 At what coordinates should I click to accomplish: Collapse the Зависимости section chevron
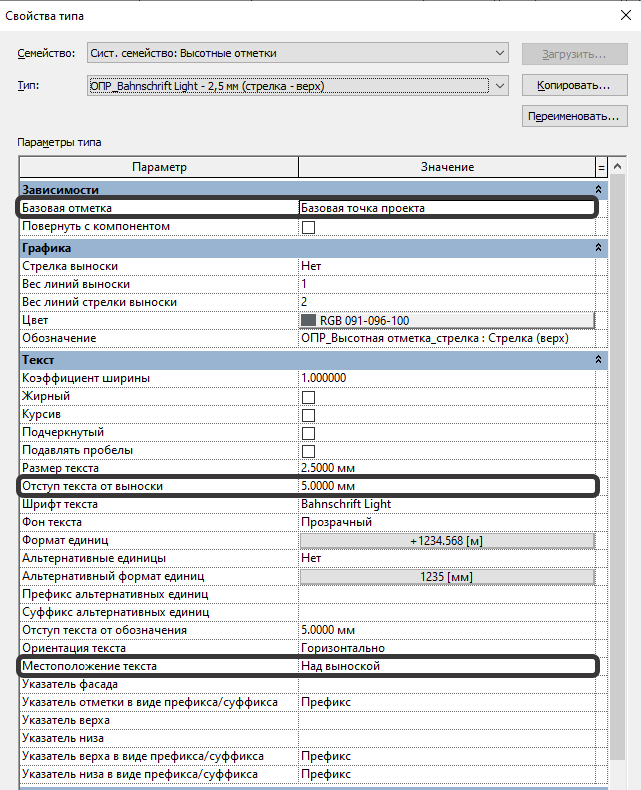598,189
